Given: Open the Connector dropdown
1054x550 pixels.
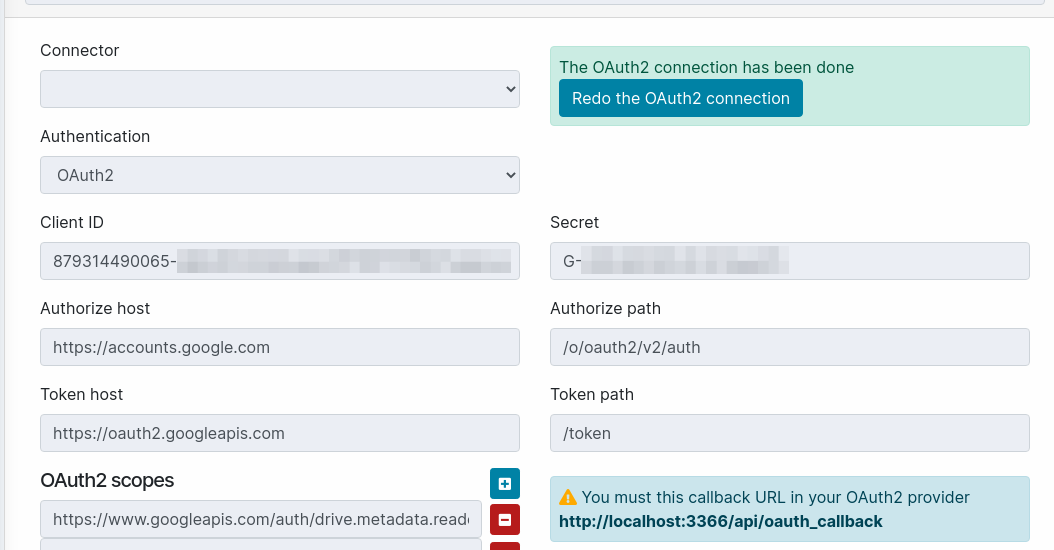Looking at the screenshot, I should (x=280, y=89).
